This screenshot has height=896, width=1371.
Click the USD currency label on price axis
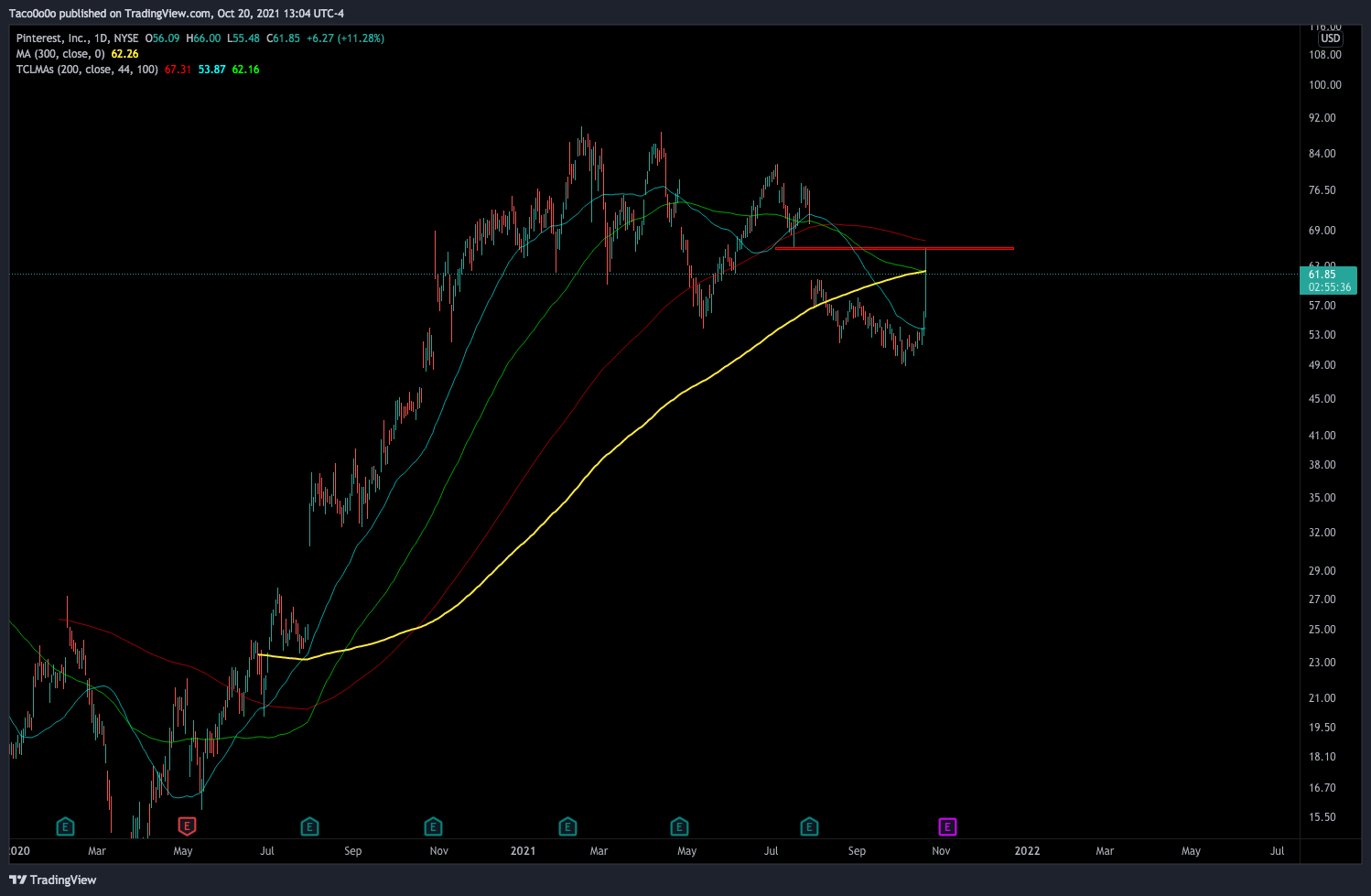point(1330,38)
